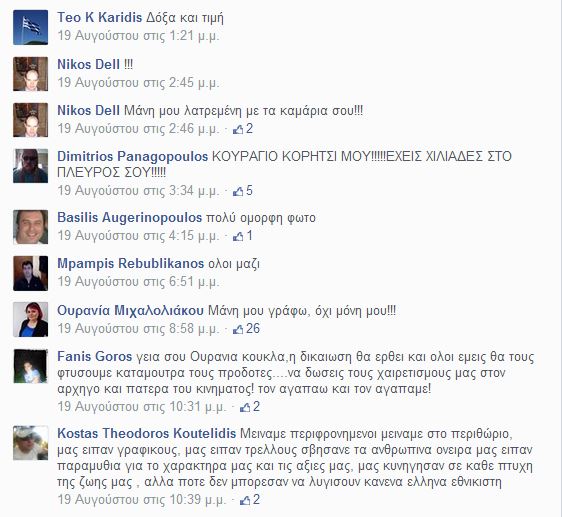Visit Kostas Theodoros Koutelidis profile name
This screenshot has width=562, height=517.
pos(147,433)
